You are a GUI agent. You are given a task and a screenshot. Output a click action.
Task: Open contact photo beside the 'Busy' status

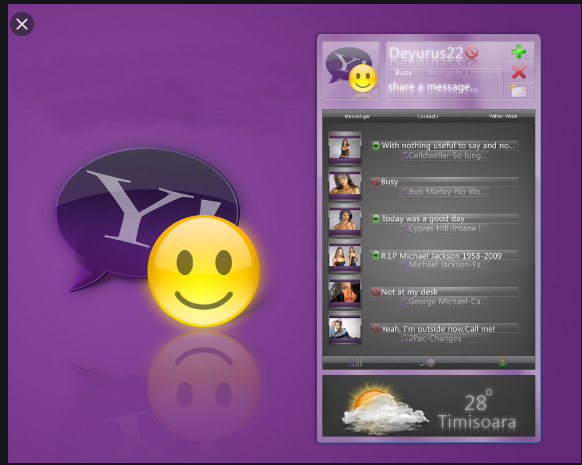click(345, 184)
